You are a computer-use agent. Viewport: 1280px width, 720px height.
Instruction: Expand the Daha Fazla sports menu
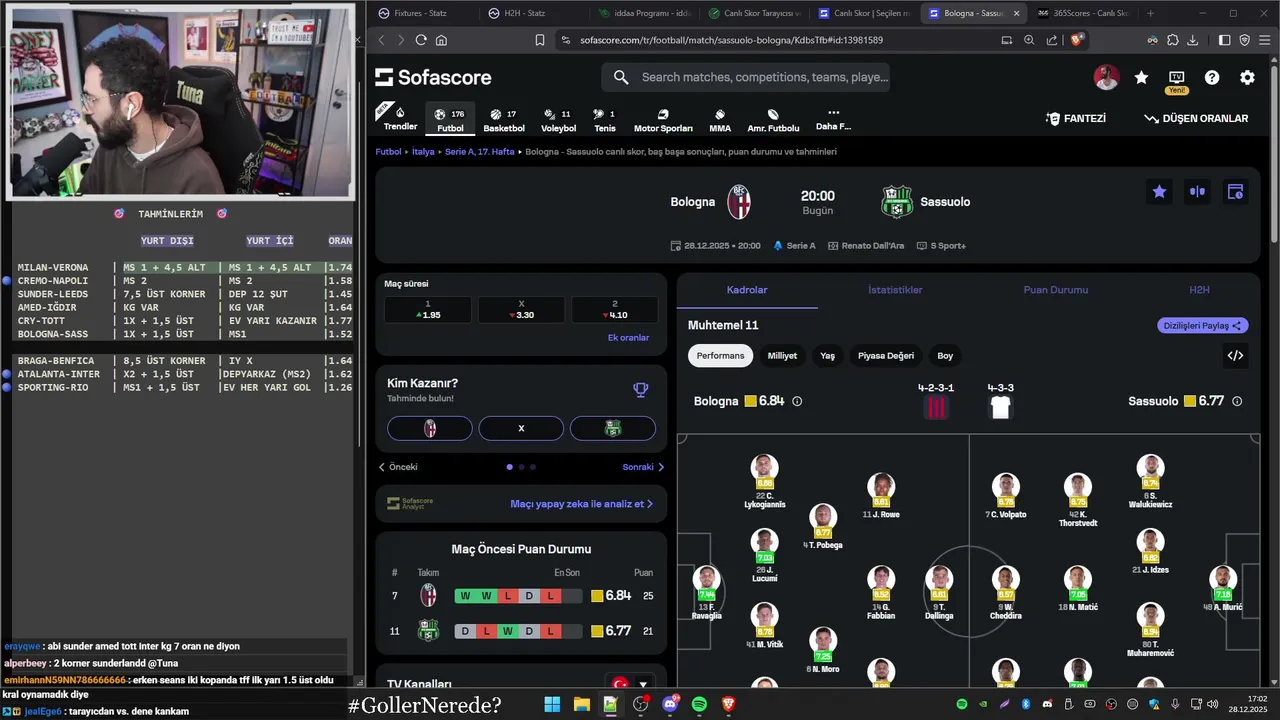(x=833, y=119)
